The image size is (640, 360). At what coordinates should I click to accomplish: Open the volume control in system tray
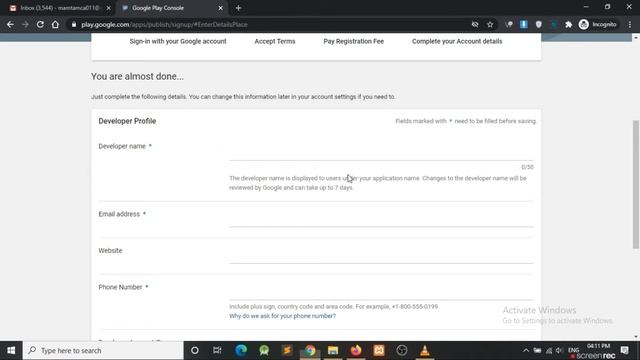pos(560,350)
